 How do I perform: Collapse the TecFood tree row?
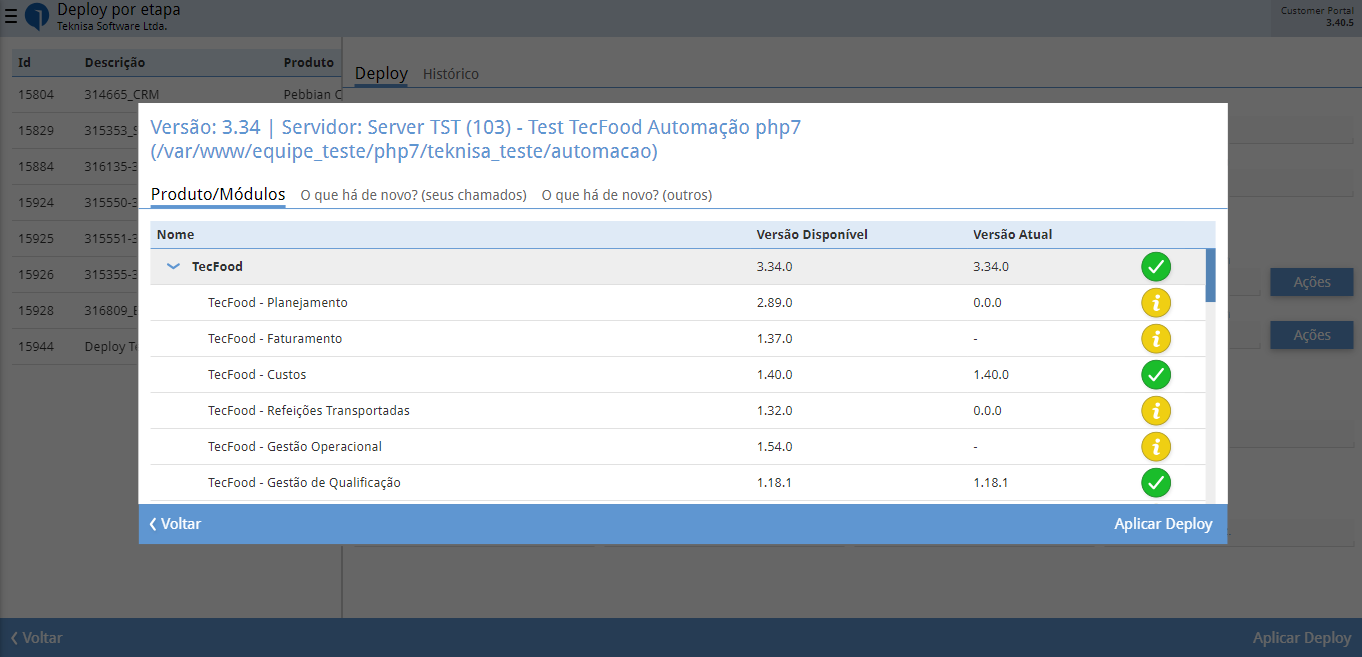pyautogui.click(x=173, y=267)
